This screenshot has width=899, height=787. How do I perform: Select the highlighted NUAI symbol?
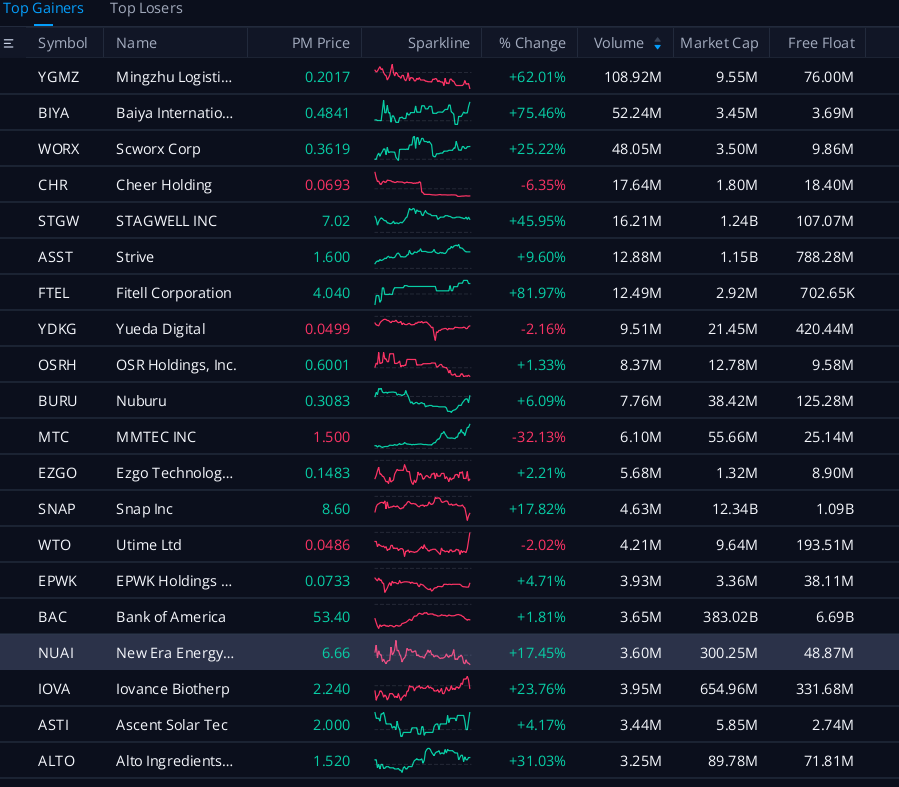[x=56, y=653]
